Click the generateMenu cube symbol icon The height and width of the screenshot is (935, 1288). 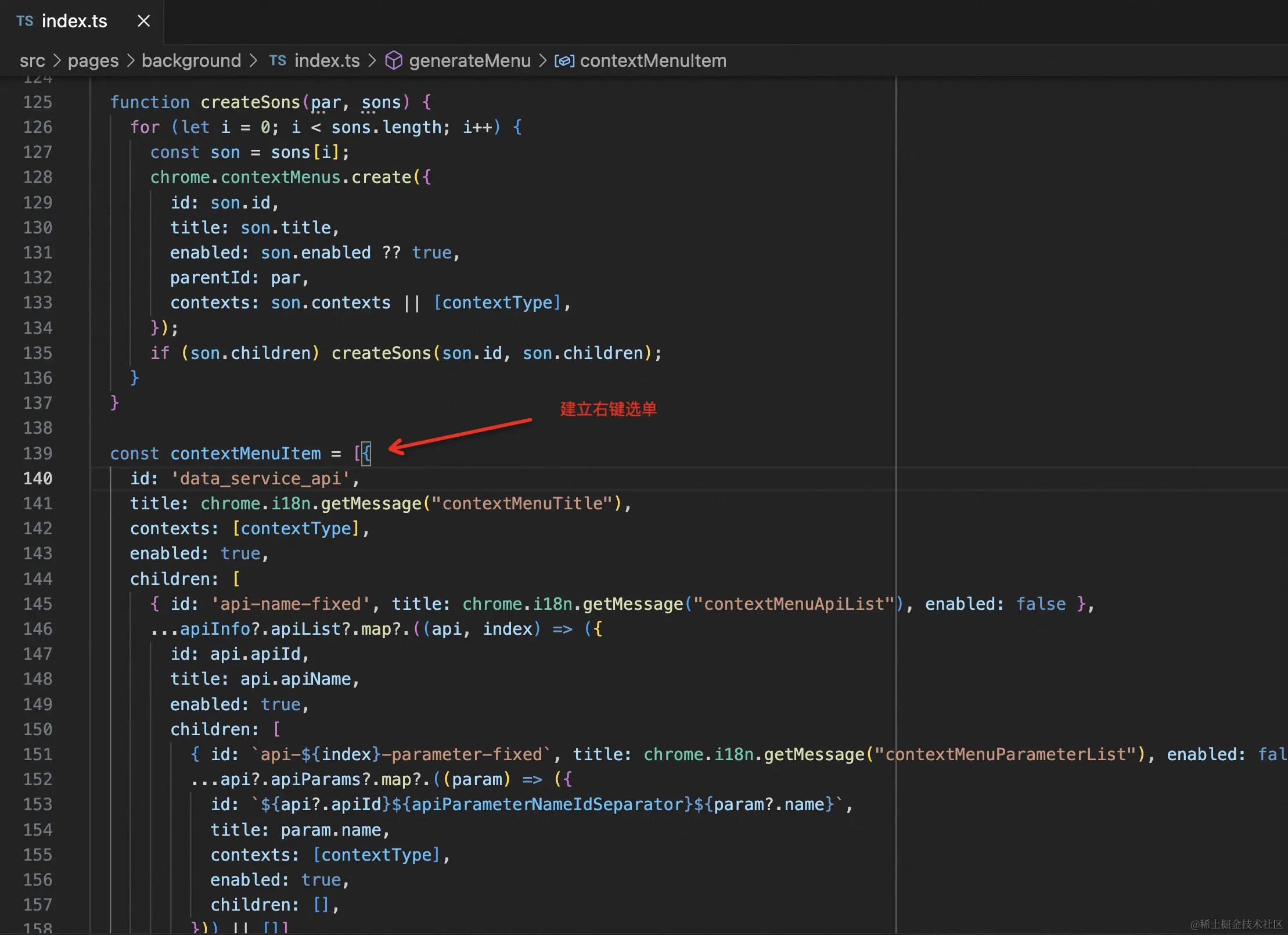tap(394, 60)
